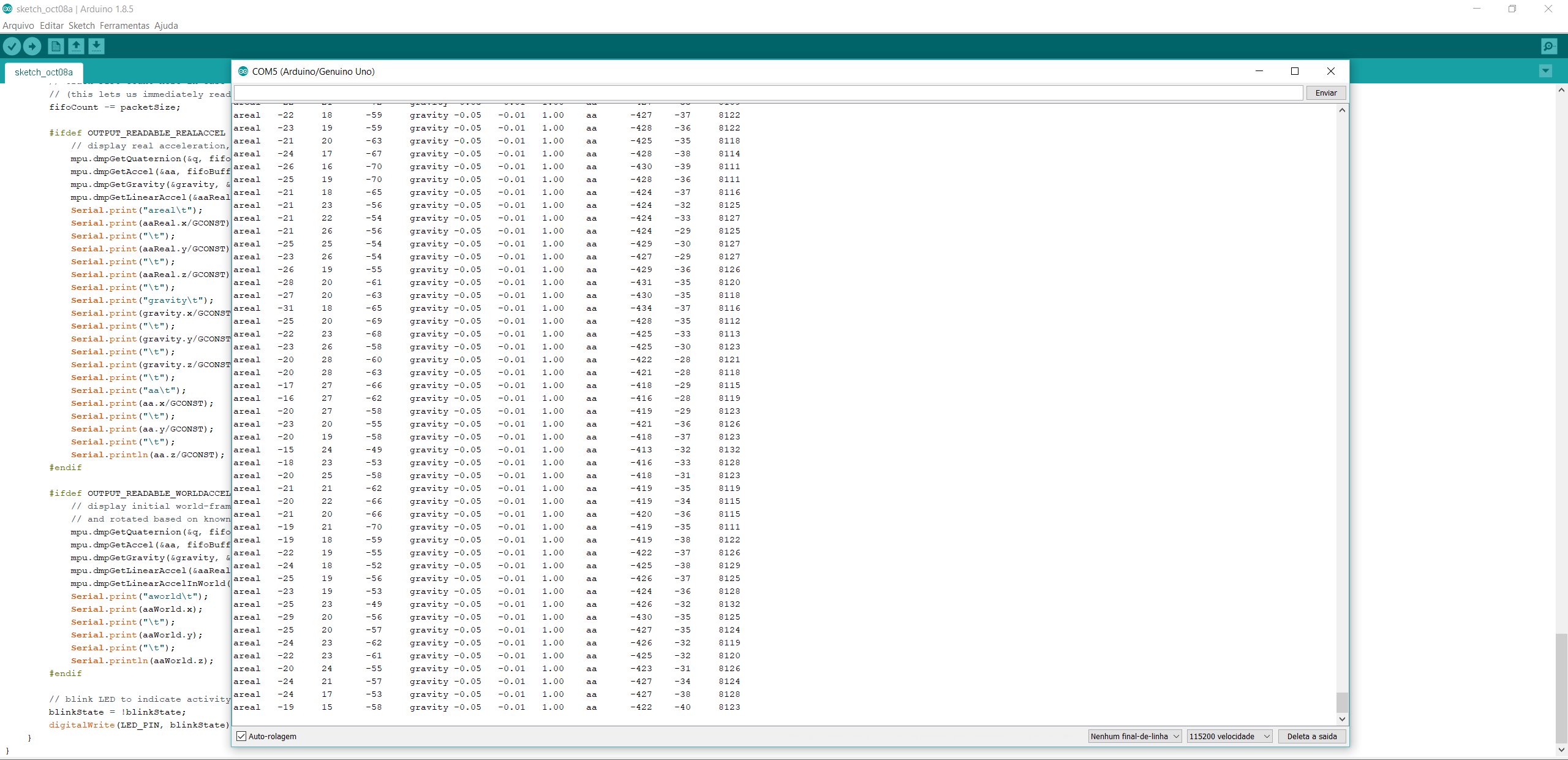Save the sketch with the Save icon
The image size is (1568, 760).
point(96,46)
